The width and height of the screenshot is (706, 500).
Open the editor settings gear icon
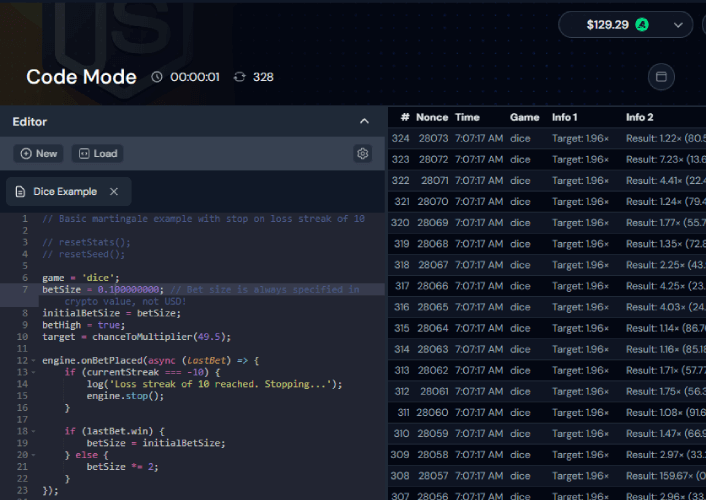pyautogui.click(x=362, y=154)
